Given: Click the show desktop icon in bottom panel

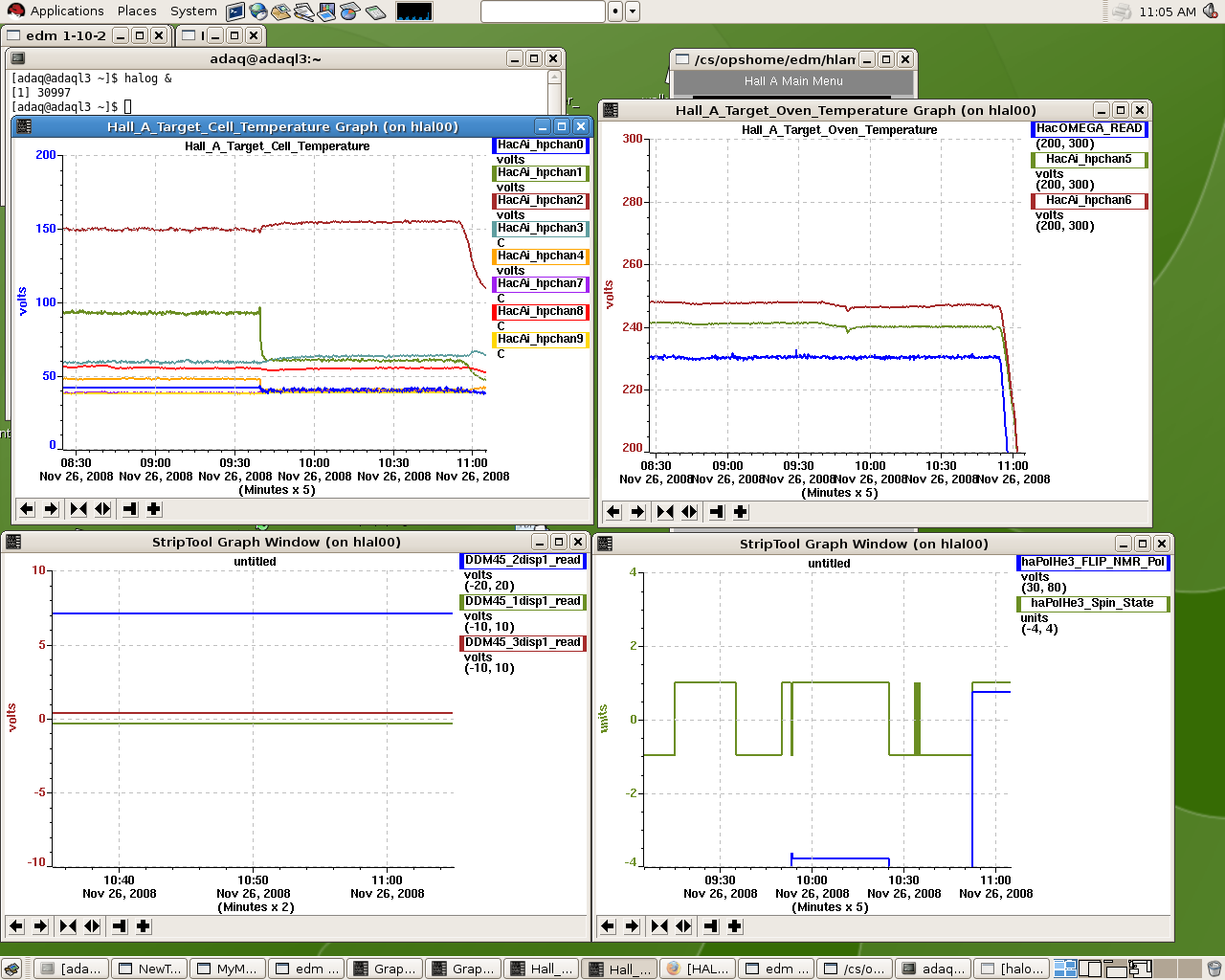Looking at the screenshot, I should [11, 969].
